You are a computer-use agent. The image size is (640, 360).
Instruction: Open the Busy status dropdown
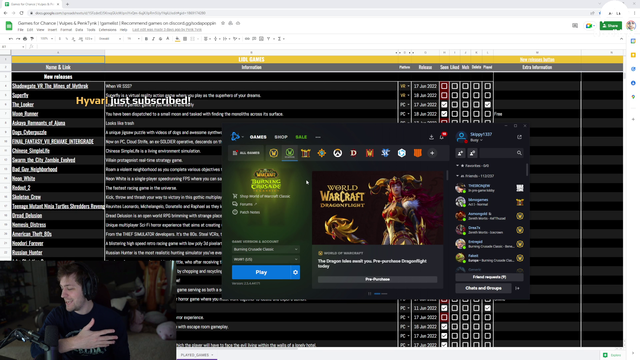pyautogui.click(x=476, y=140)
